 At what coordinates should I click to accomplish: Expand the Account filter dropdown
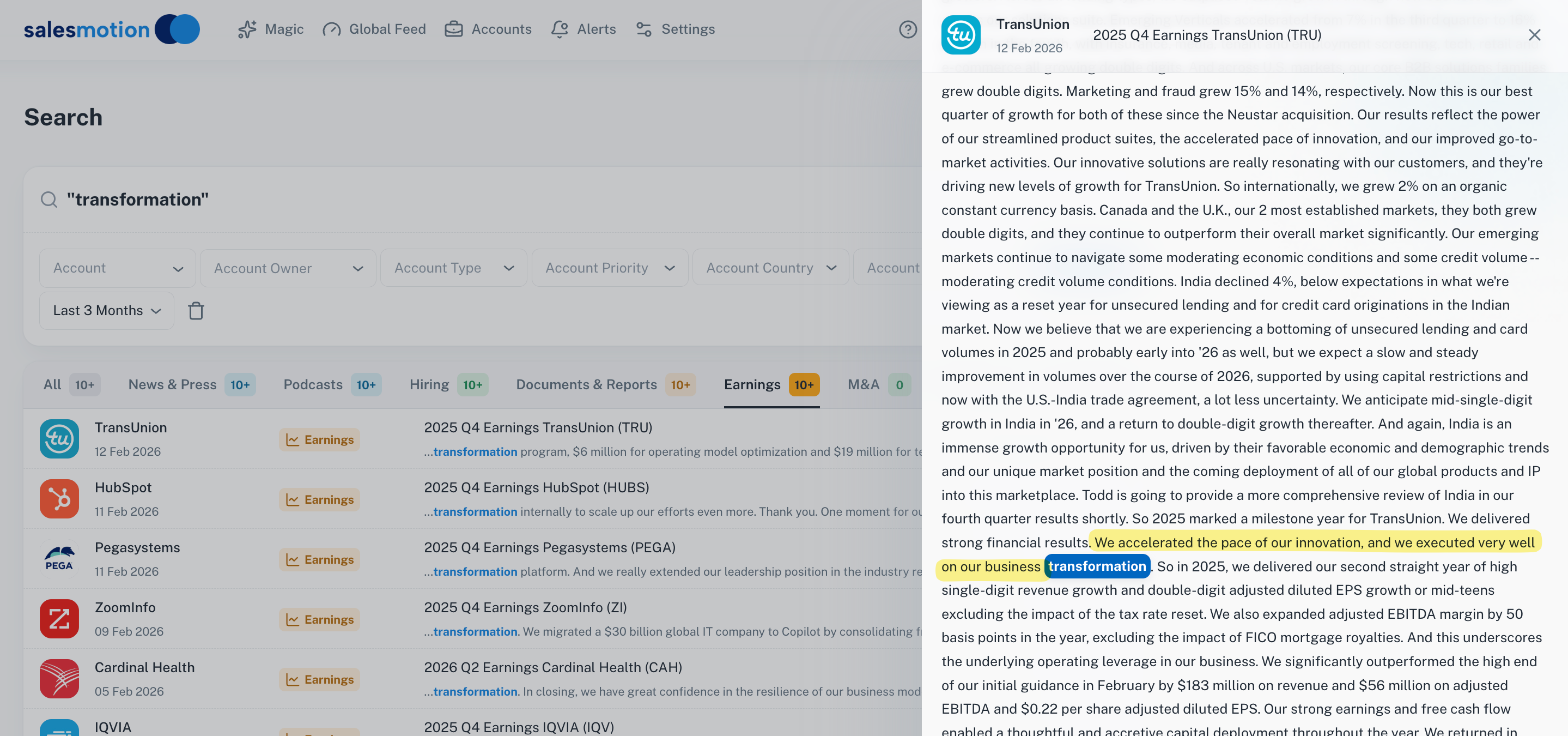118,268
